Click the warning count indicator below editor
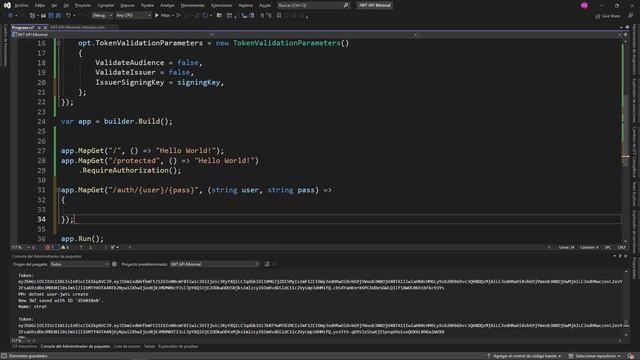Viewport: 640px width, 360px height. click(x=65, y=247)
